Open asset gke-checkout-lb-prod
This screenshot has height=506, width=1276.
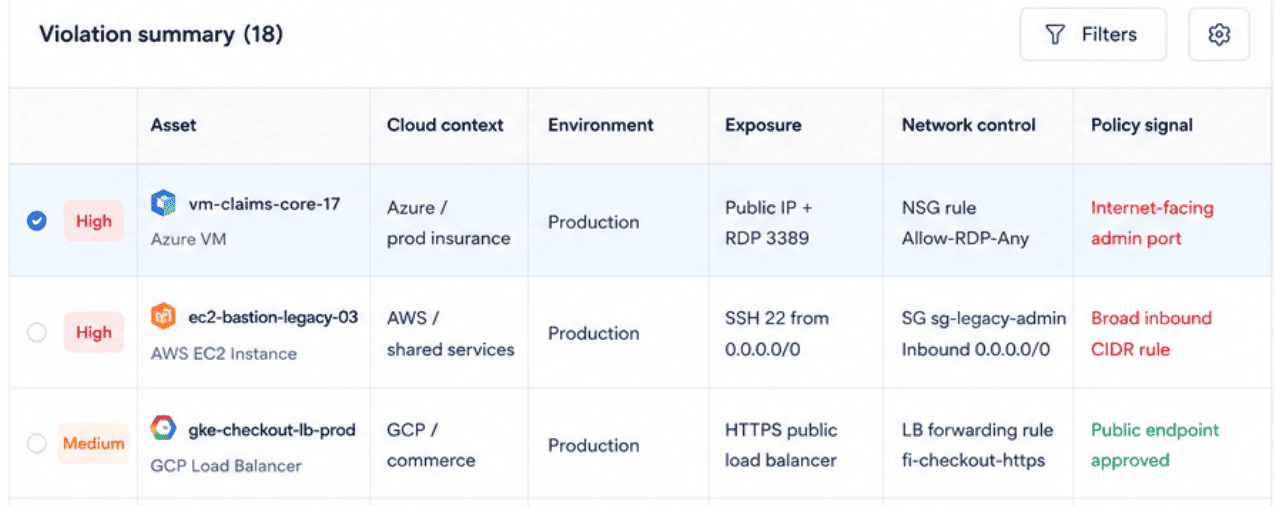tap(272, 430)
